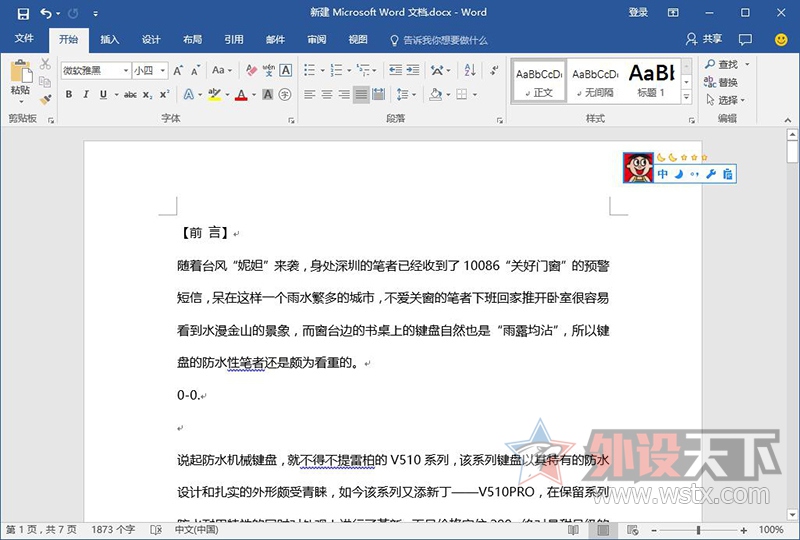
Task: Click the Clear Formatting eraser icon
Action: [x=252, y=70]
